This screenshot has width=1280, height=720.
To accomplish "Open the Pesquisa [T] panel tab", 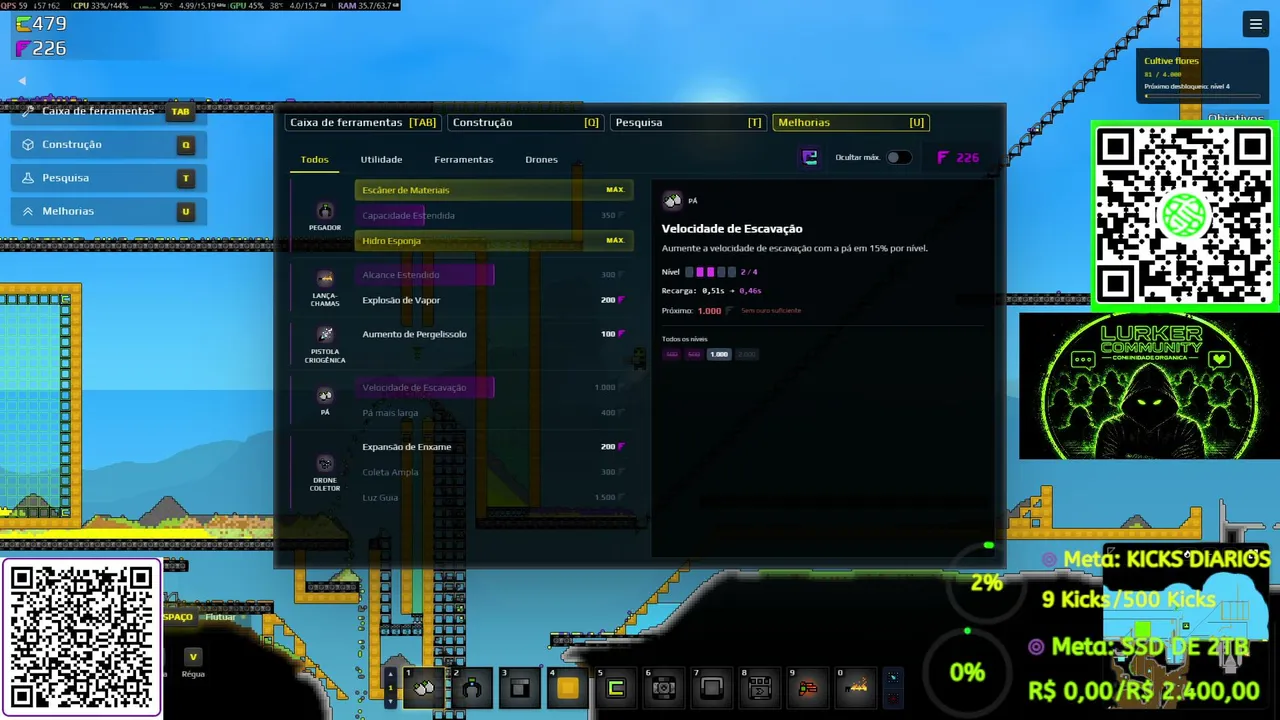I will tap(688, 123).
